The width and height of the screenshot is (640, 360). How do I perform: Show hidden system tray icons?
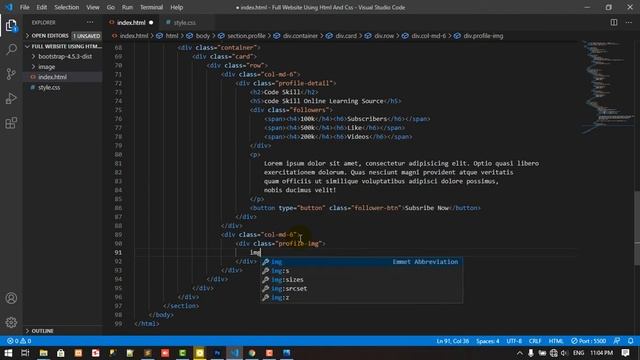pyautogui.click(x=519, y=353)
